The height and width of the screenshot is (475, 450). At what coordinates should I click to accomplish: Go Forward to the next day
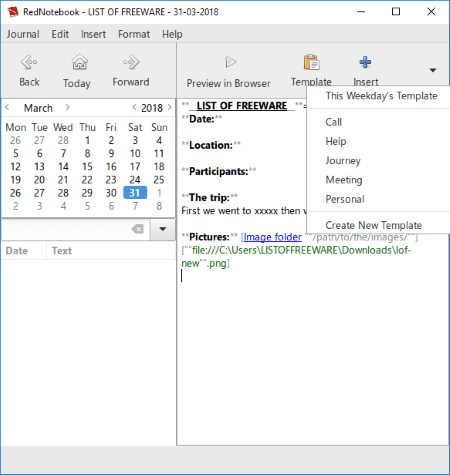coord(131,71)
